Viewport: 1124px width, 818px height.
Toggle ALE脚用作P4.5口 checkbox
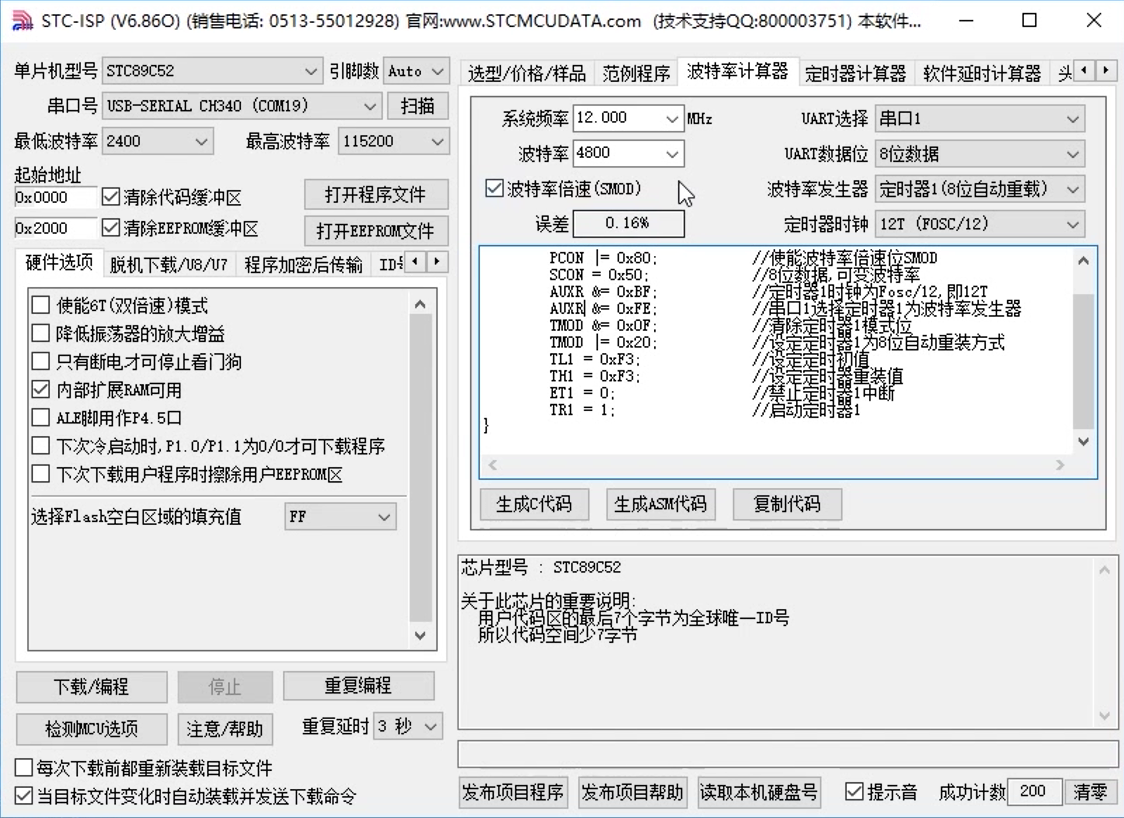[41, 417]
